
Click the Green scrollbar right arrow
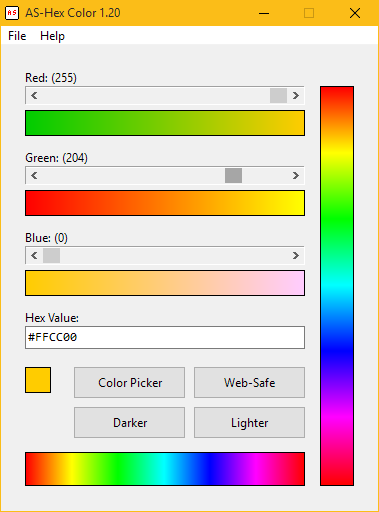295,176
